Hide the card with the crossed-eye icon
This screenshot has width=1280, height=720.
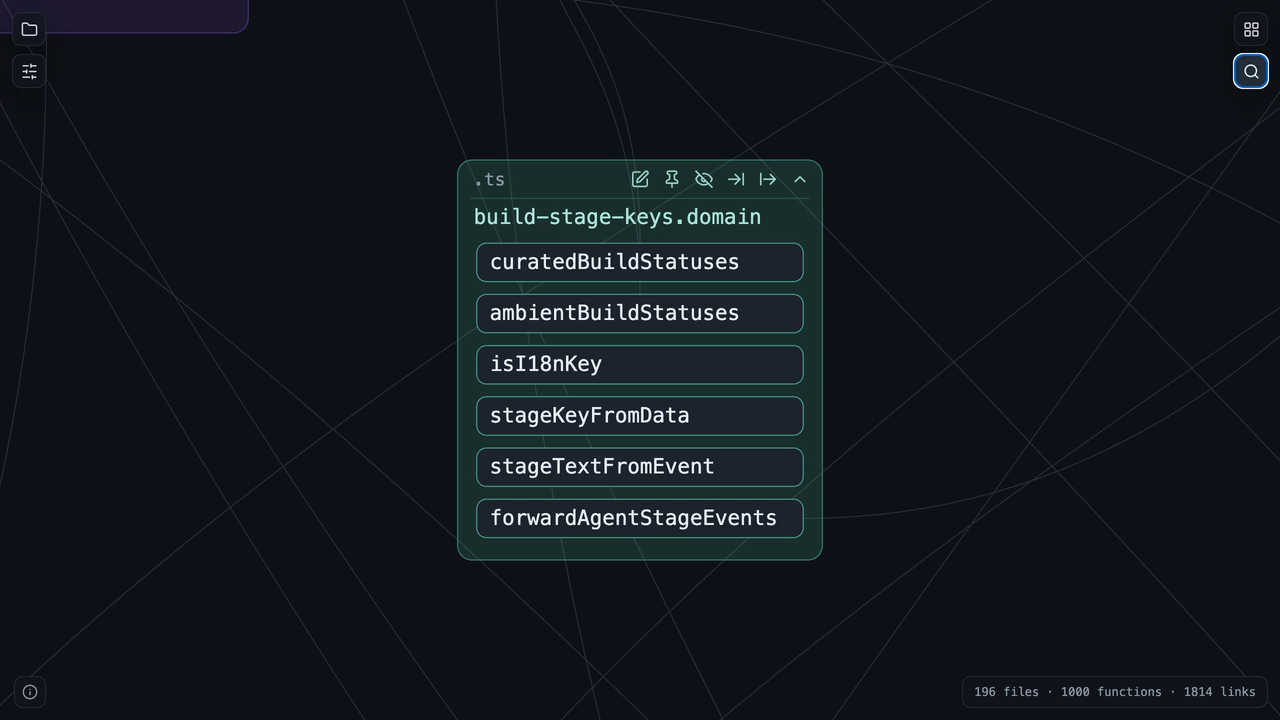(x=704, y=179)
